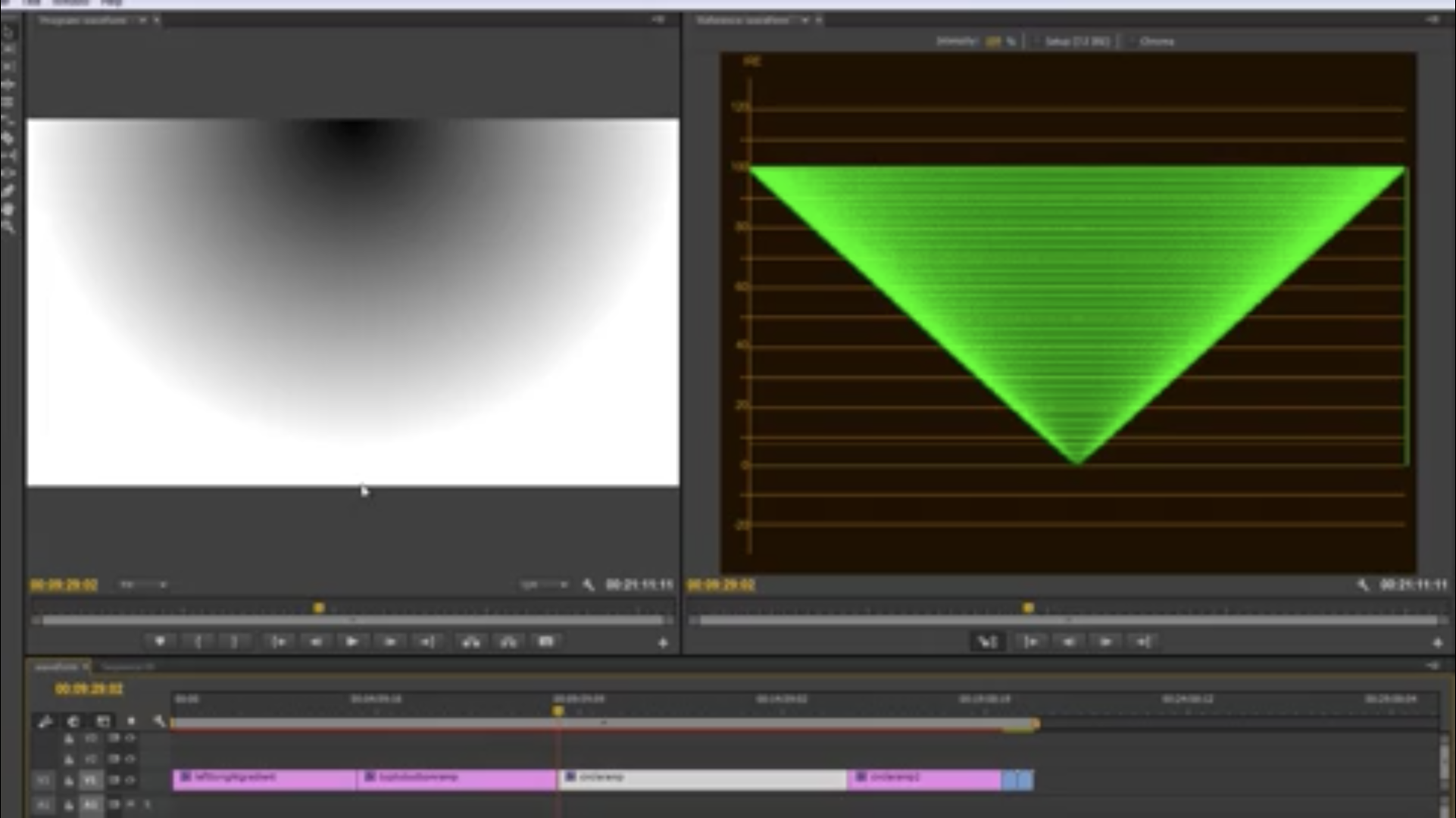Click the Add Marker button under the Program monitor
Image resolution: width=1456 pixels, height=818 pixels.
click(x=161, y=641)
